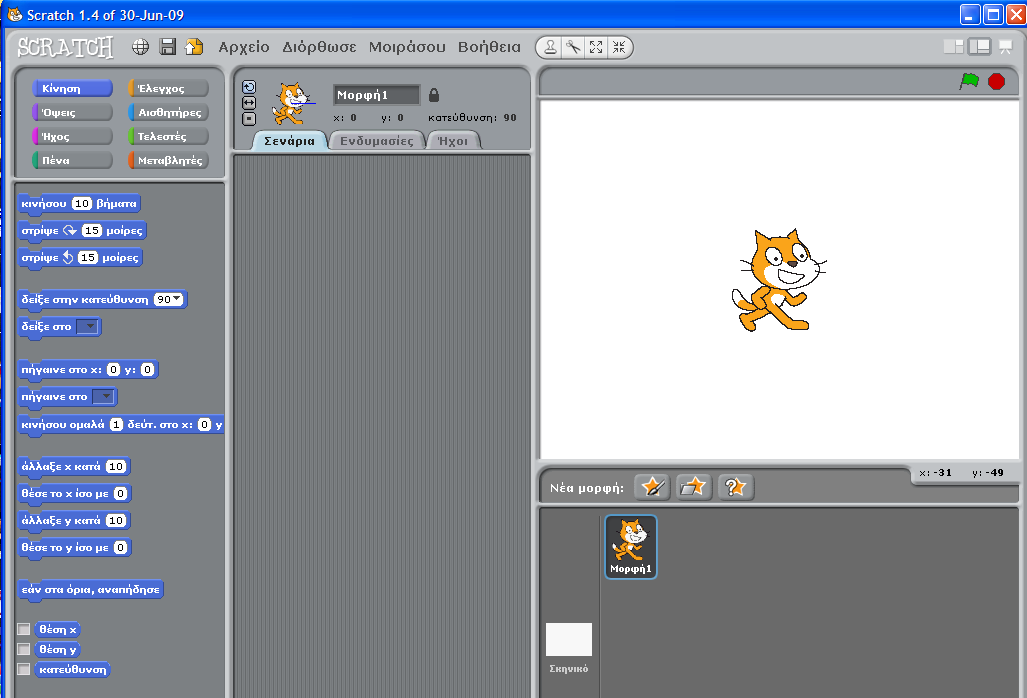
Task: Switch to the Ήχοι tab
Action: tap(453, 141)
